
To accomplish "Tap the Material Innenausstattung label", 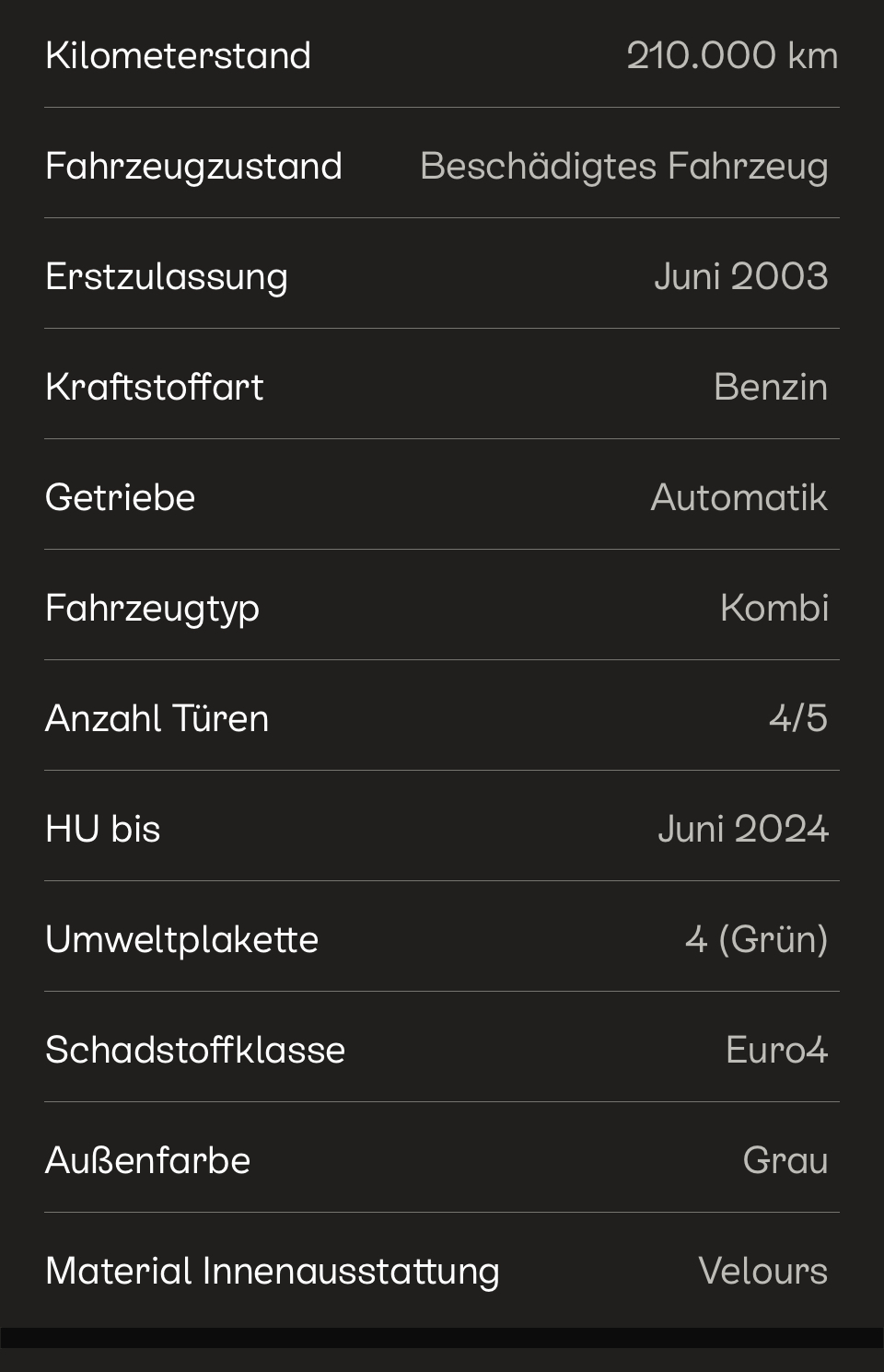I will tap(273, 1272).
